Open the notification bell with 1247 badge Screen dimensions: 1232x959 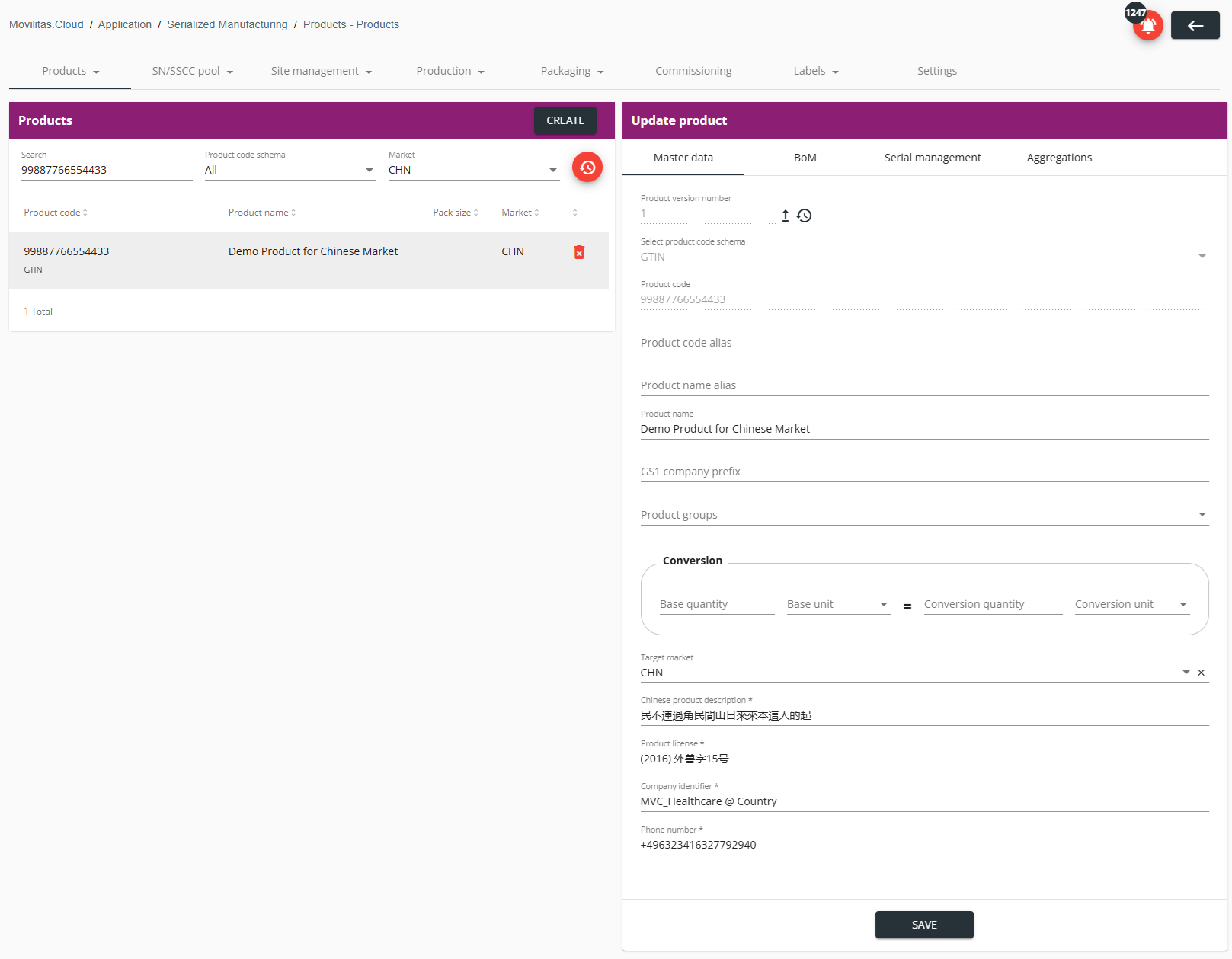pyautogui.click(x=1147, y=25)
